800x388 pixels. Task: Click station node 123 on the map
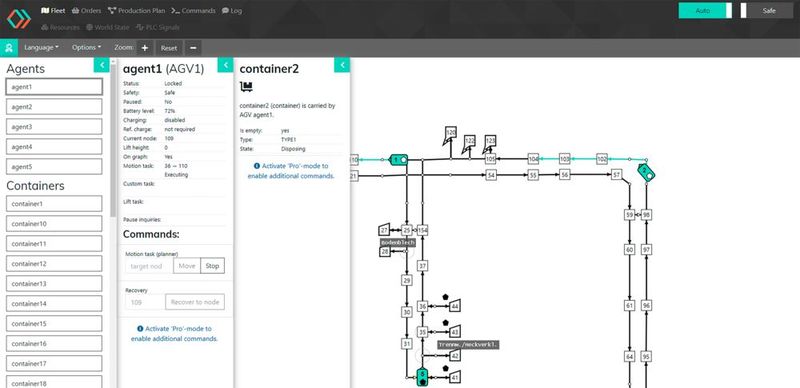tap(490, 141)
